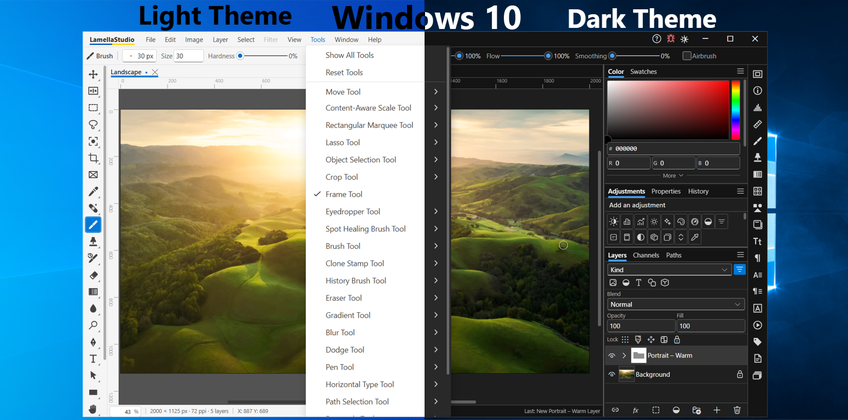Viewport: 848px width, 420px height.
Task: Open the File menu
Action: (150, 39)
